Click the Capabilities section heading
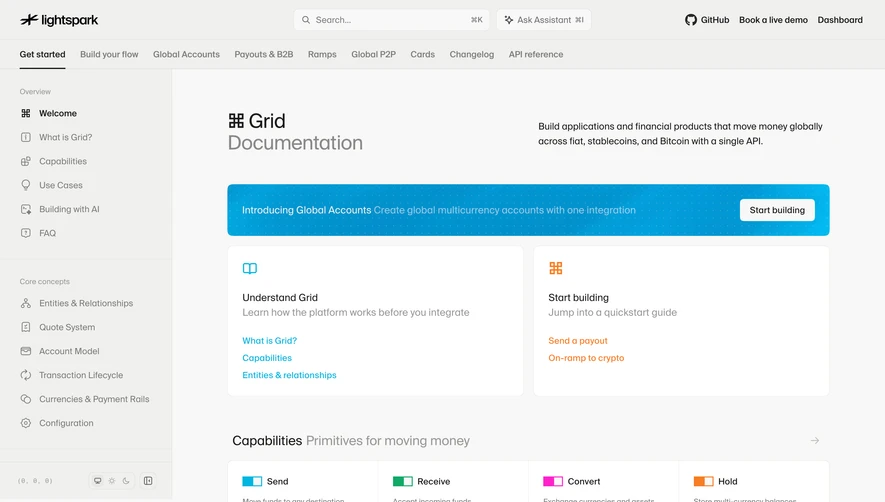The height and width of the screenshot is (502, 885). pos(267,440)
